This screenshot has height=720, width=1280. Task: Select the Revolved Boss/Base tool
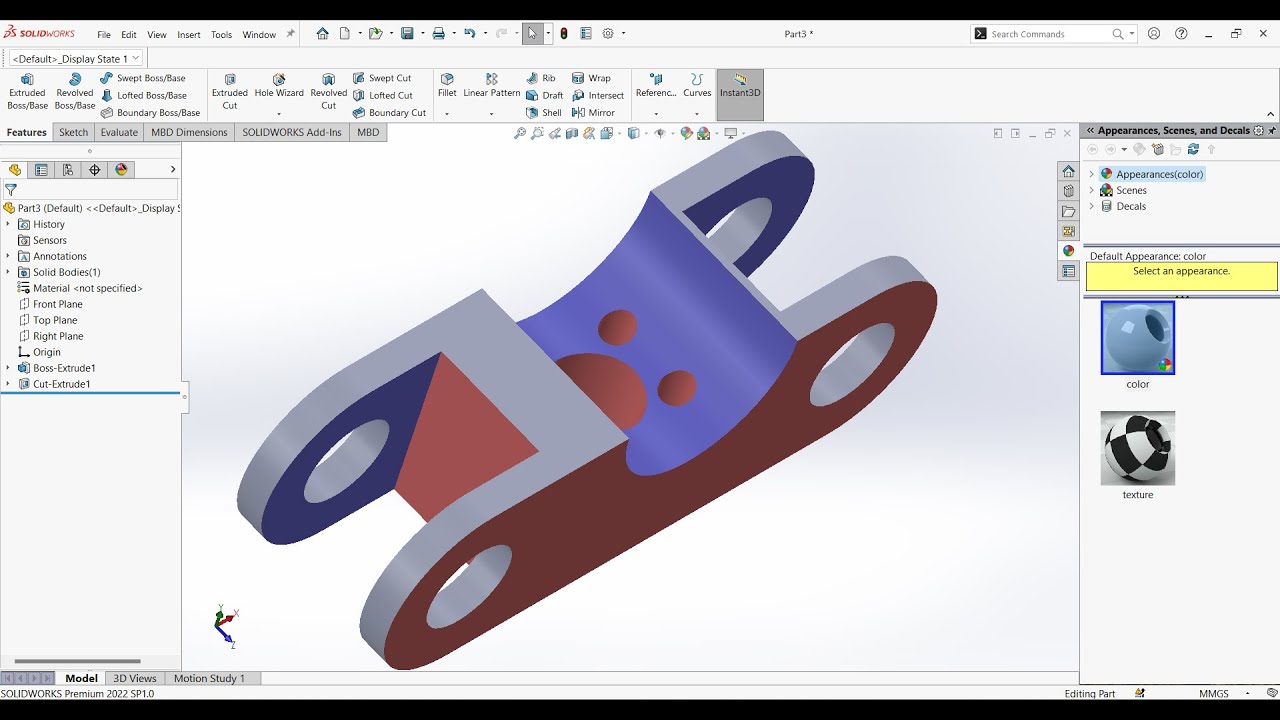75,91
